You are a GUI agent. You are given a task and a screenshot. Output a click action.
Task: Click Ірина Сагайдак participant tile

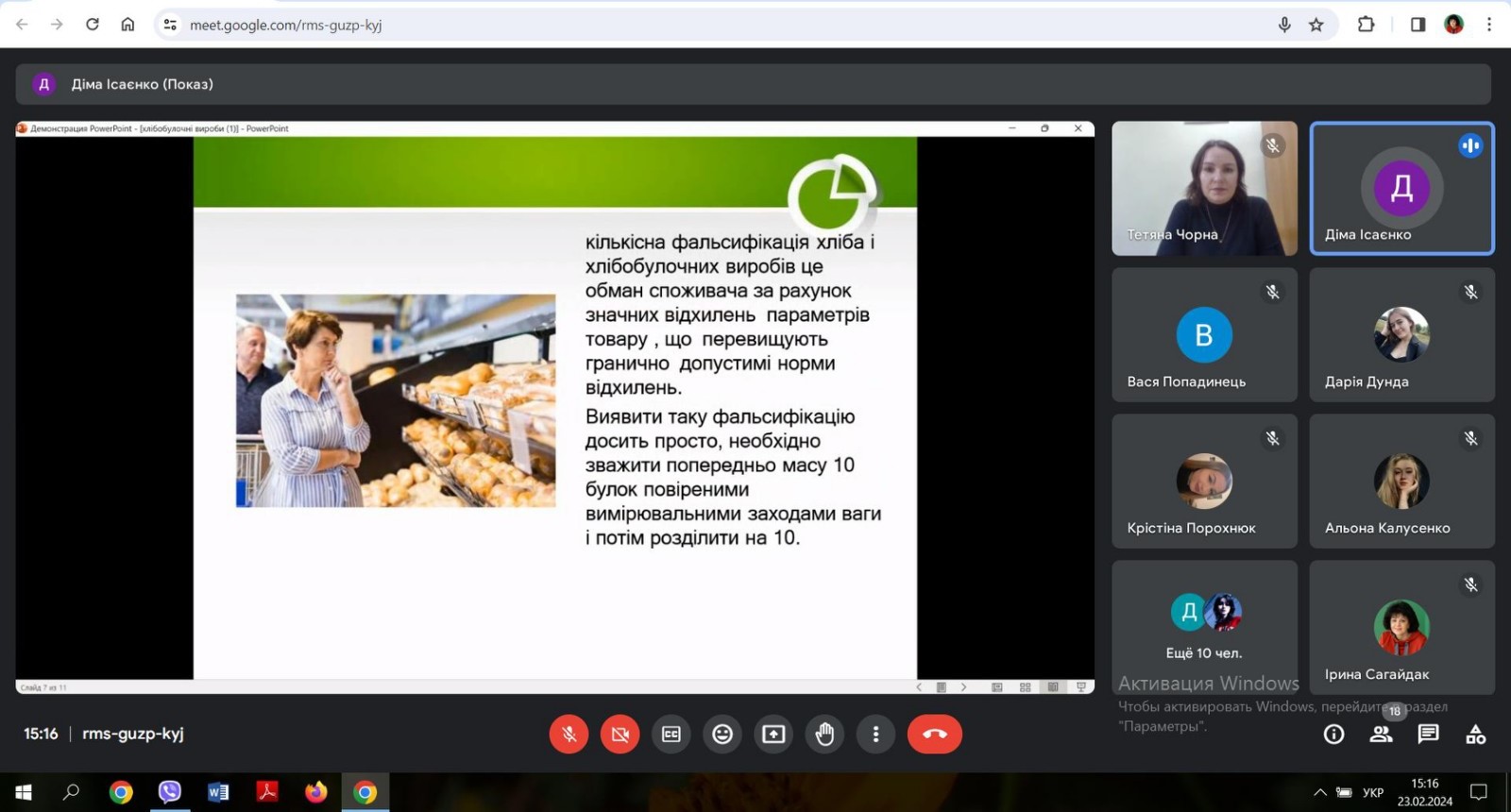pyautogui.click(x=1401, y=627)
